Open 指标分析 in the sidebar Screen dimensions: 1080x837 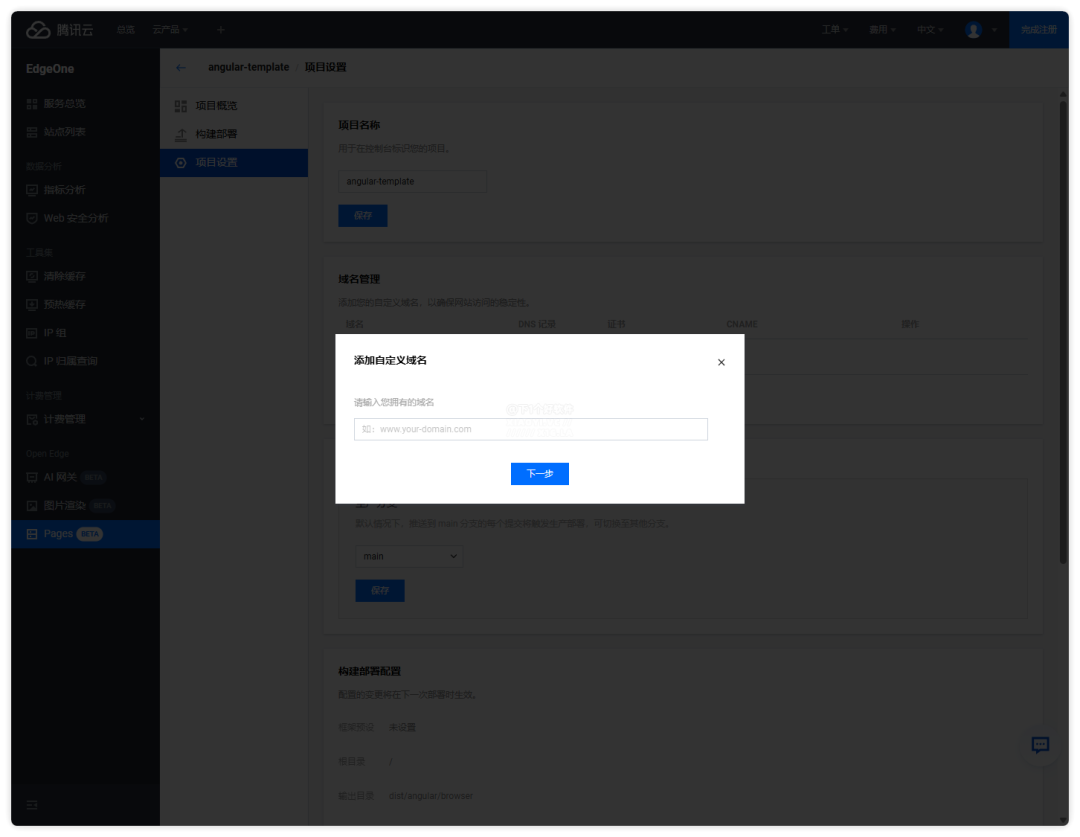pos(85,189)
